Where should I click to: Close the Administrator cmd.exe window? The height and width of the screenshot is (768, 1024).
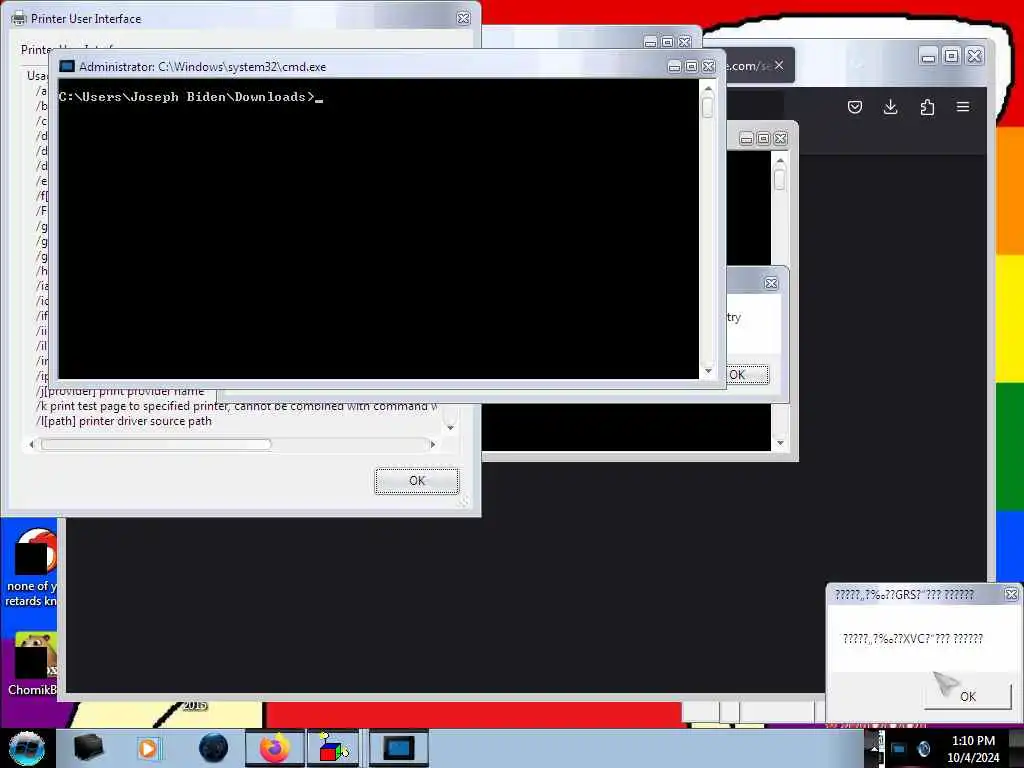pyautogui.click(x=708, y=67)
